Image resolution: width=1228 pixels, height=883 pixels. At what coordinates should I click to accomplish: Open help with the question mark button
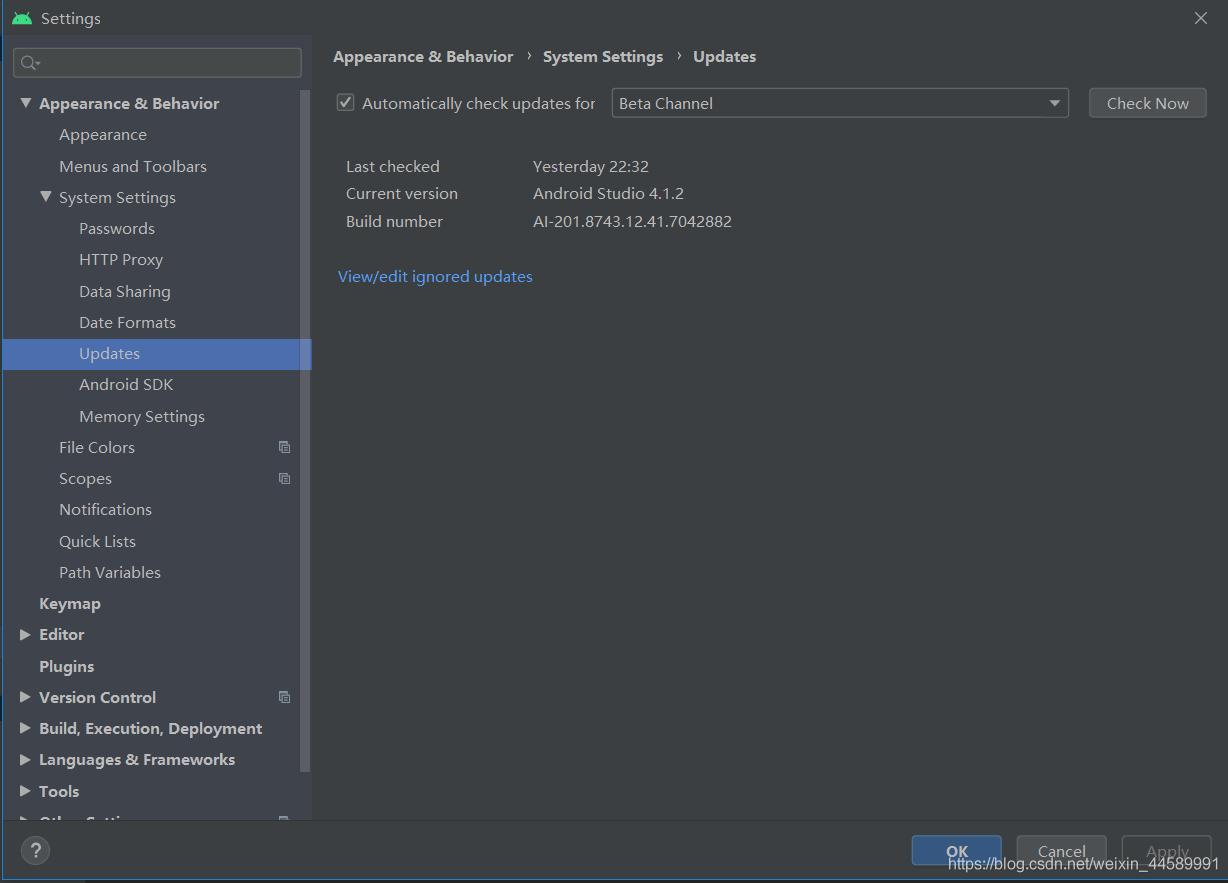click(35, 851)
